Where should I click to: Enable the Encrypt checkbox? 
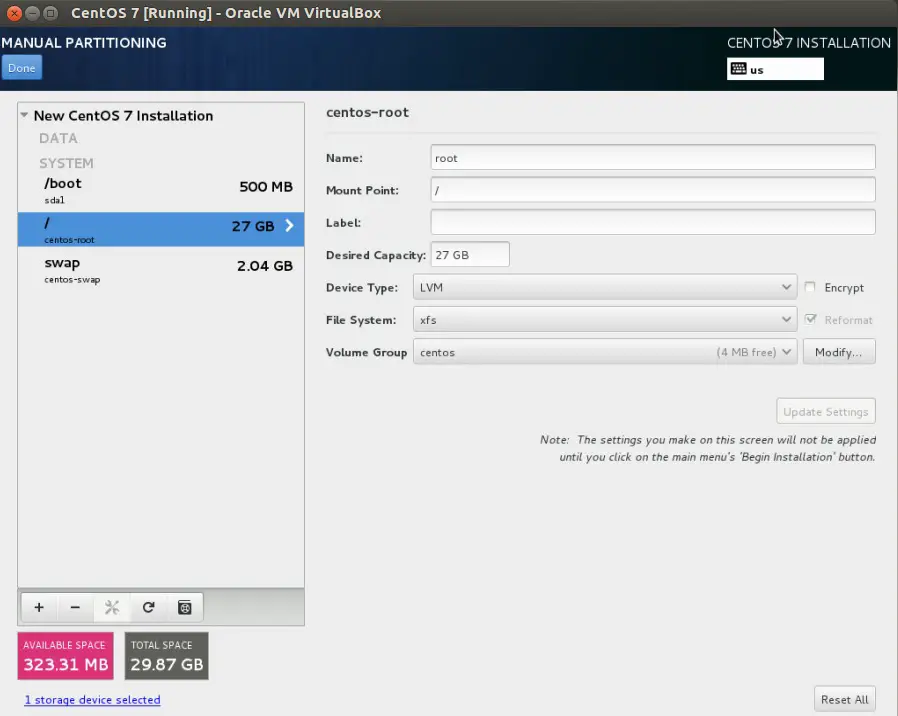[x=810, y=287]
